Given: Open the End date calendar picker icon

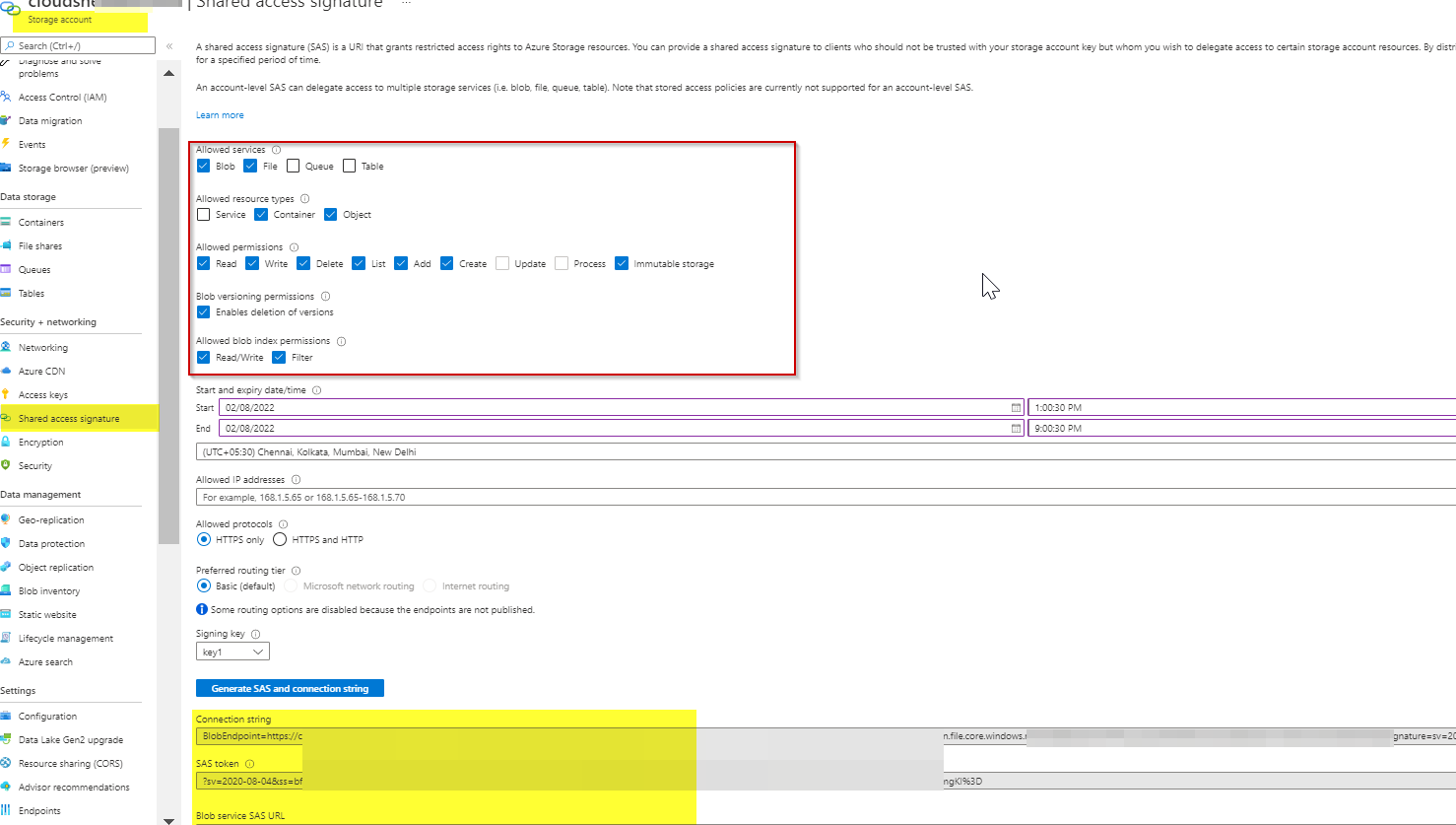Looking at the screenshot, I should coord(1016,428).
